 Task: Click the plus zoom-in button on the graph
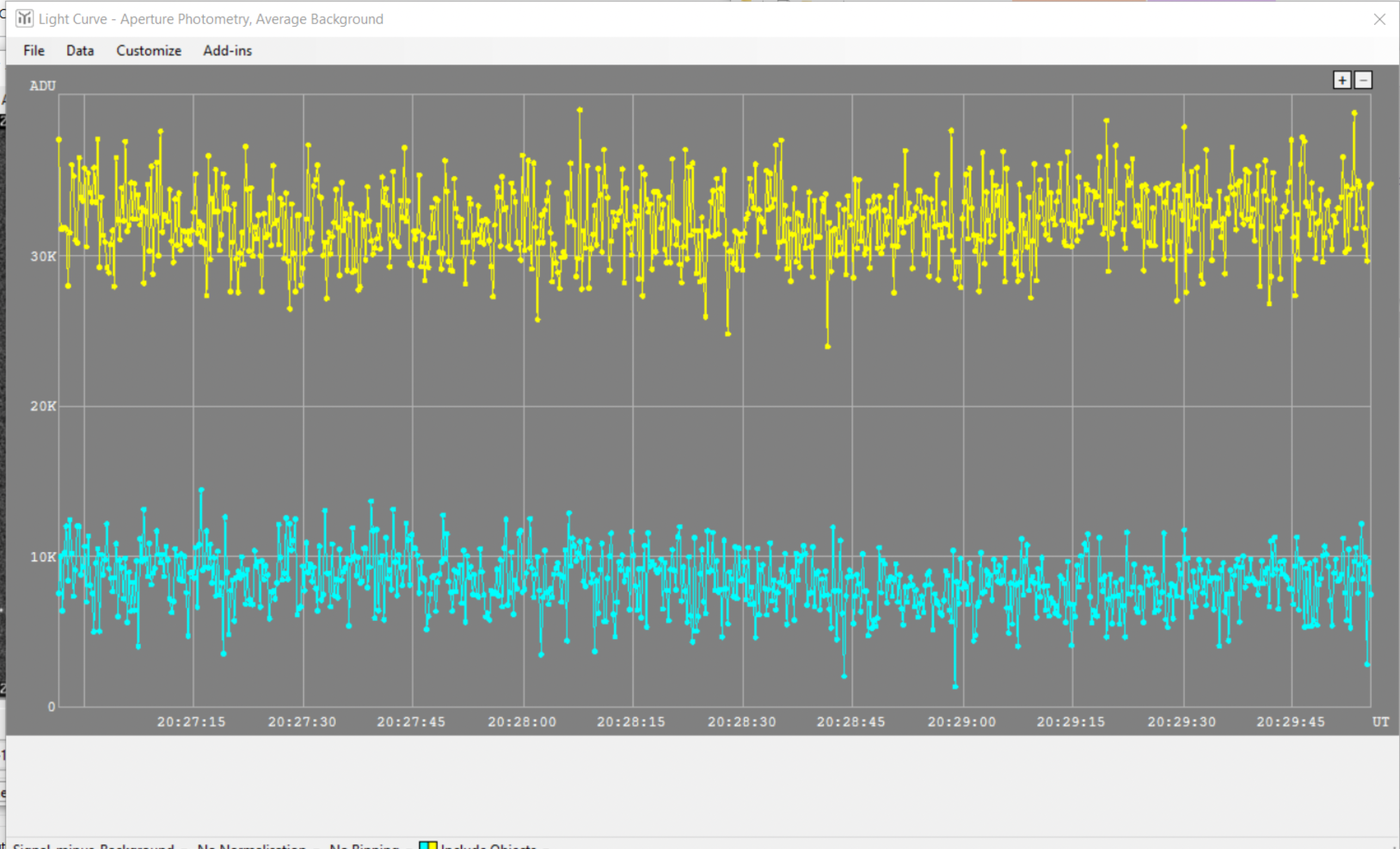(1342, 80)
